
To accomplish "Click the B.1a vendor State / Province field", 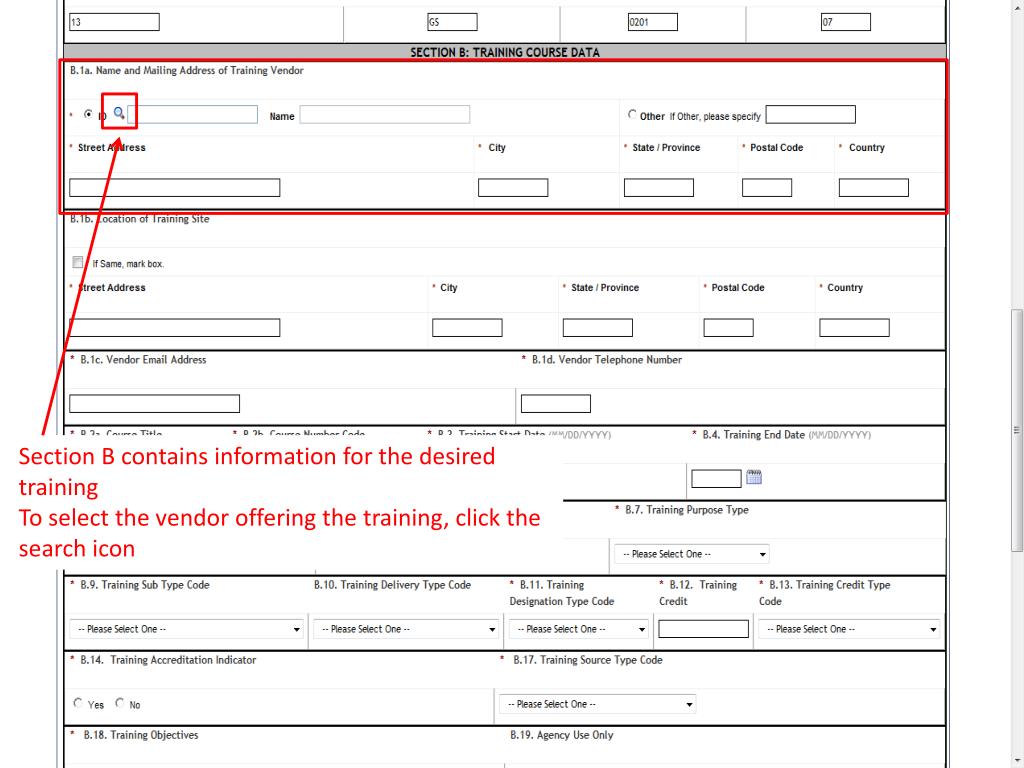I will tap(658, 188).
